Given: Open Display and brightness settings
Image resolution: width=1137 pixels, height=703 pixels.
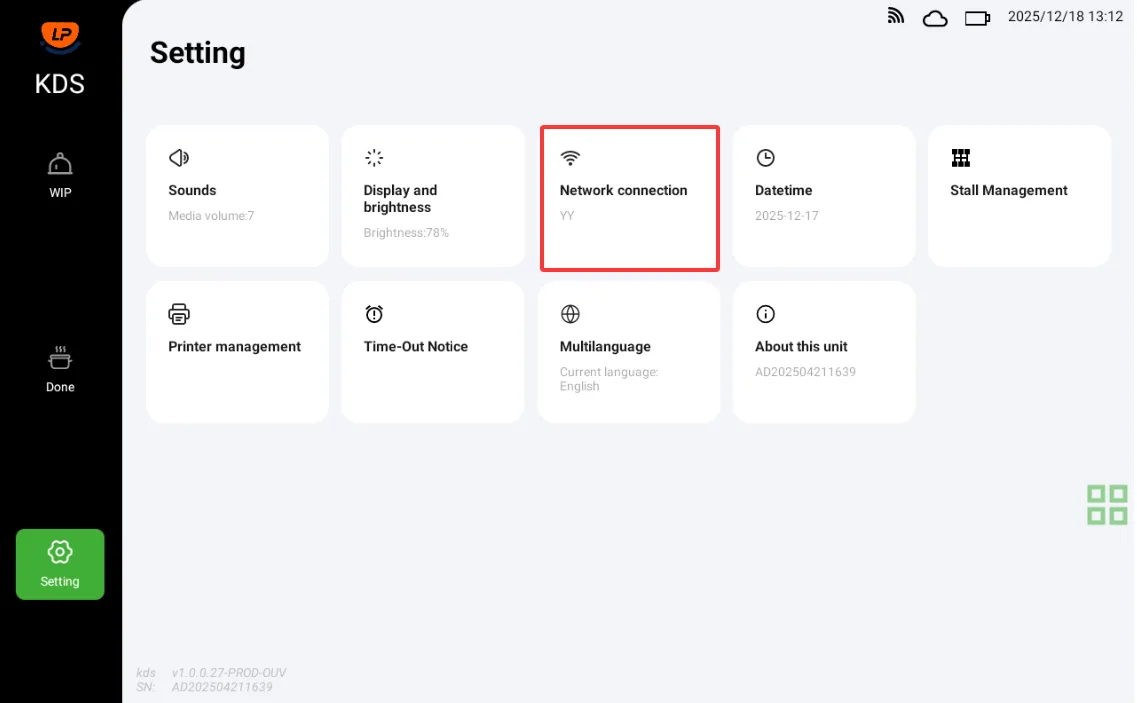Looking at the screenshot, I should coord(433,196).
